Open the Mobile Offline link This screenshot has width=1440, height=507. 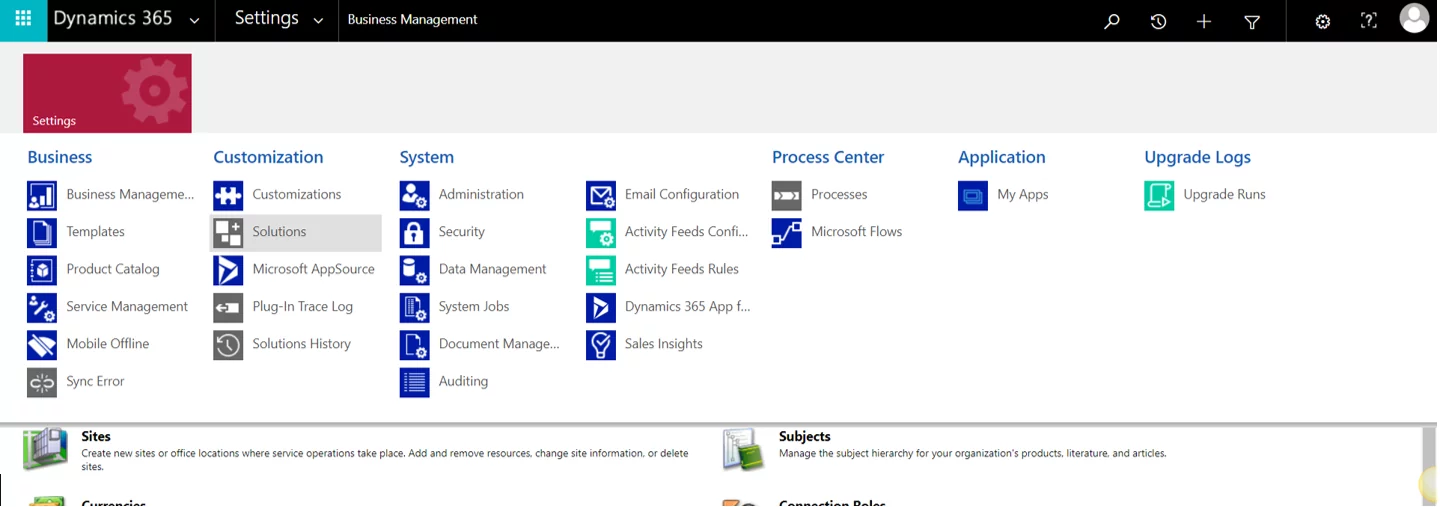pos(108,344)
